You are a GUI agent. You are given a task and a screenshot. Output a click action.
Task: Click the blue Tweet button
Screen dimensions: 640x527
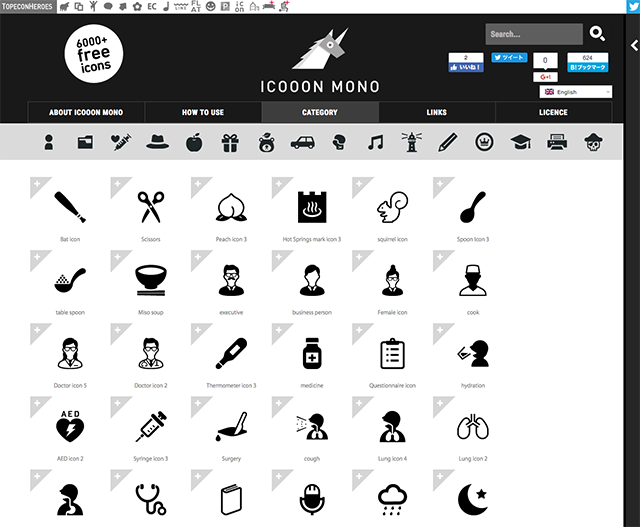coord(509,58)
